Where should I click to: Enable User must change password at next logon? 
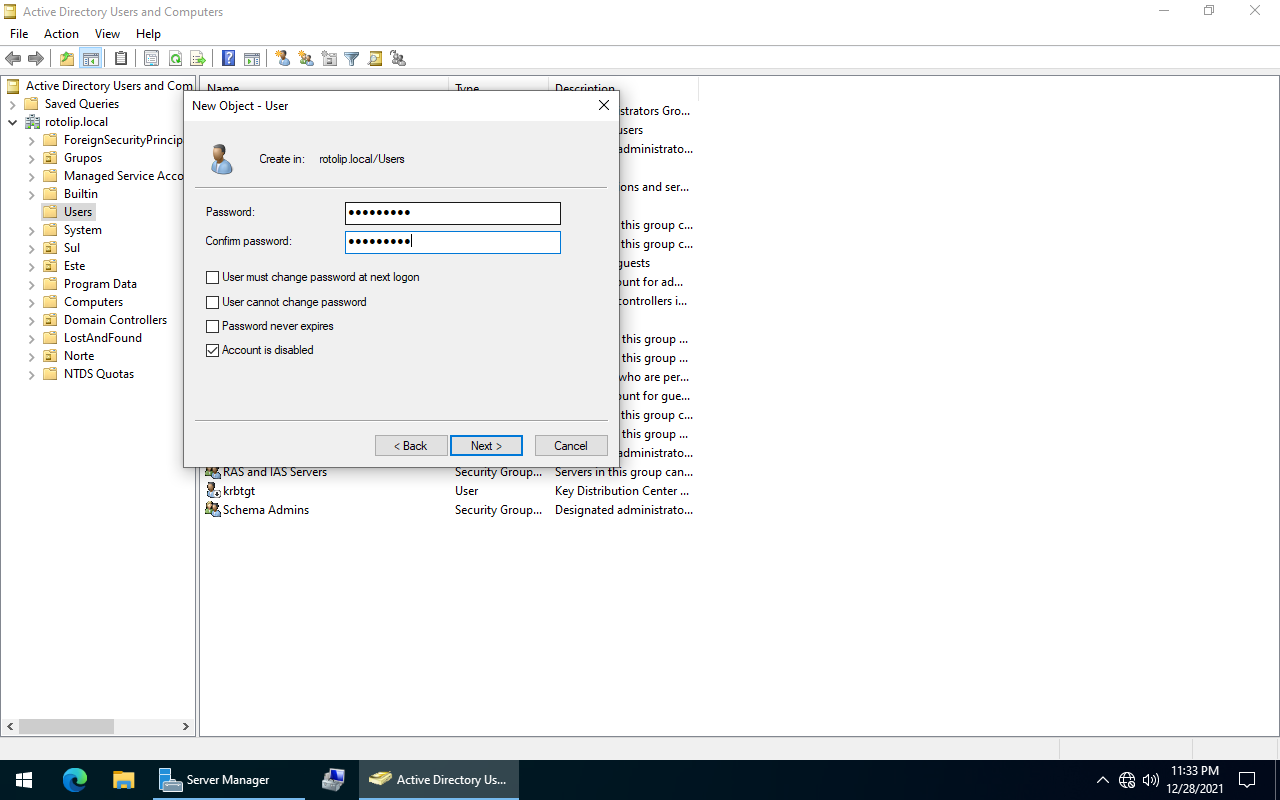coord(212,278)
